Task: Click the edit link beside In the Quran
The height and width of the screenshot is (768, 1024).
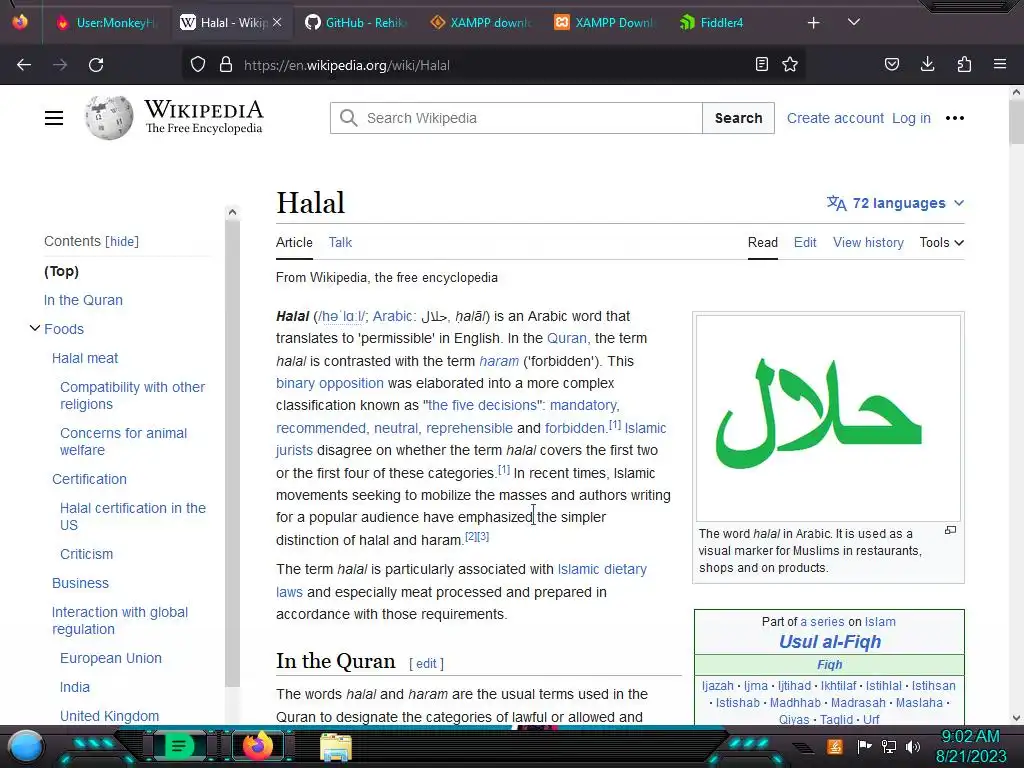Action: click(x=426, y=664)
